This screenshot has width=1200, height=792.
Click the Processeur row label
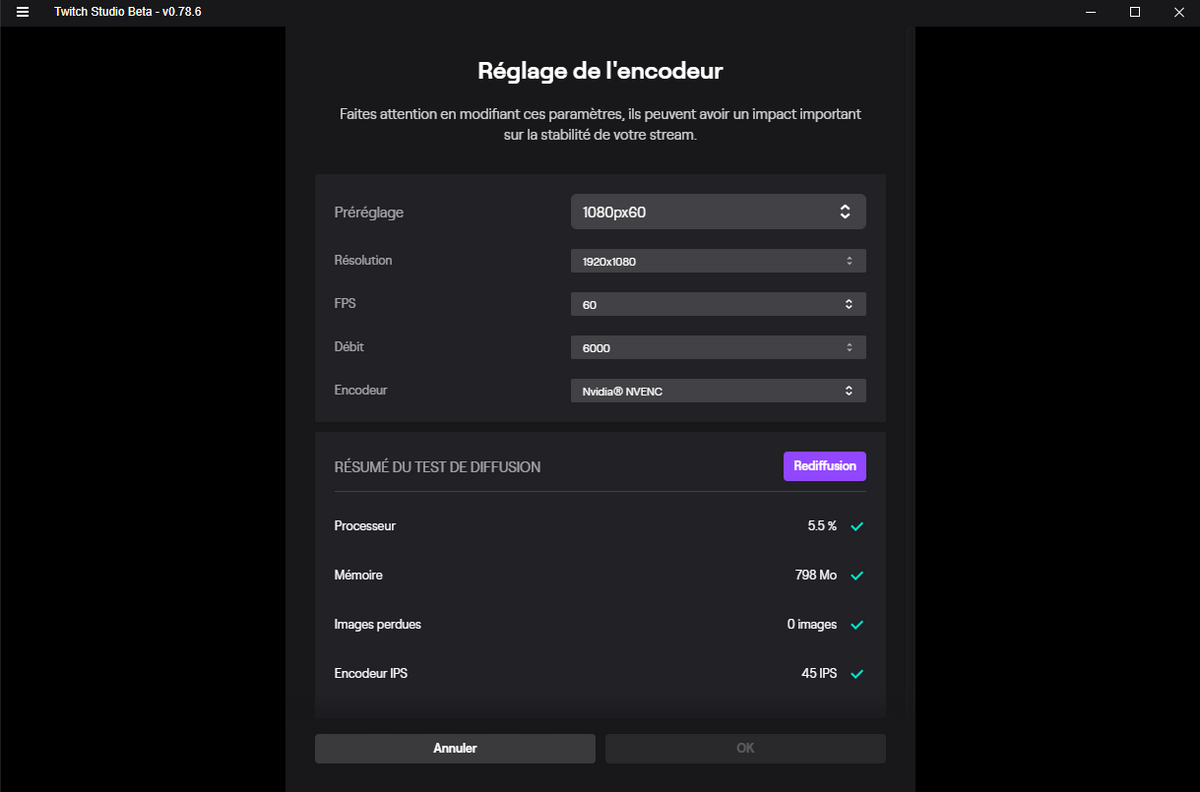click(x=365, y=525)
